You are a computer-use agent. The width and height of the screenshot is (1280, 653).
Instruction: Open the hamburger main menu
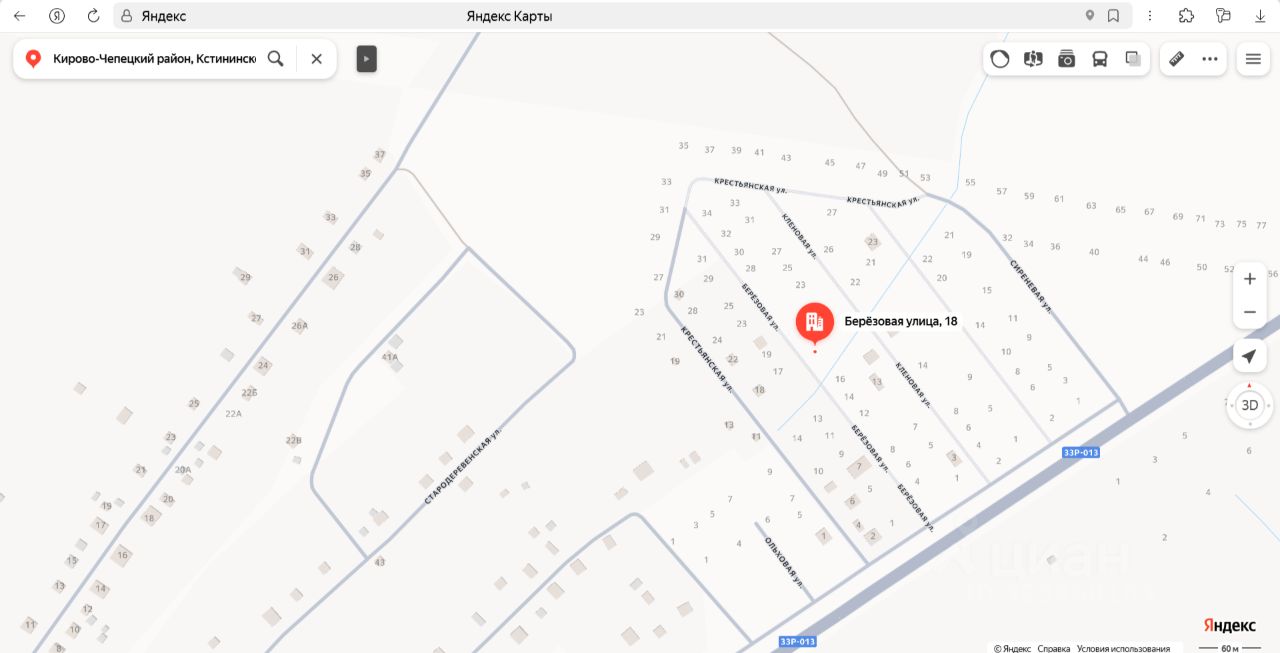(x=1253, y=59)
